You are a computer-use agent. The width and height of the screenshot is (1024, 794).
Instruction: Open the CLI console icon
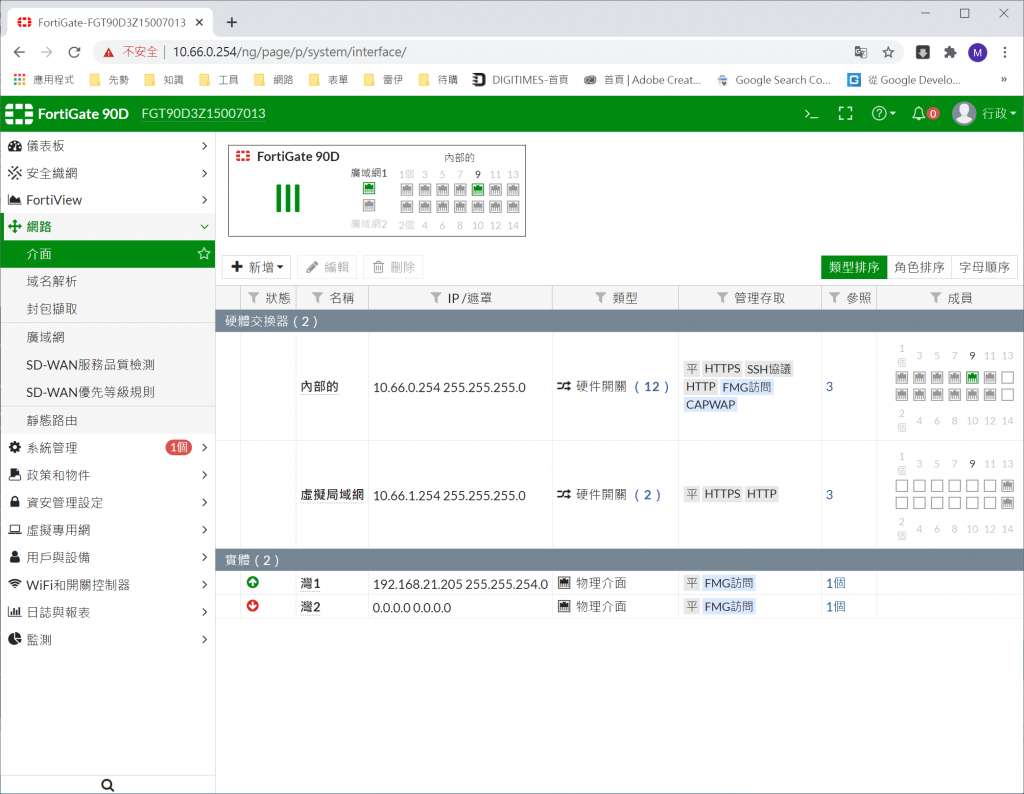811,114
